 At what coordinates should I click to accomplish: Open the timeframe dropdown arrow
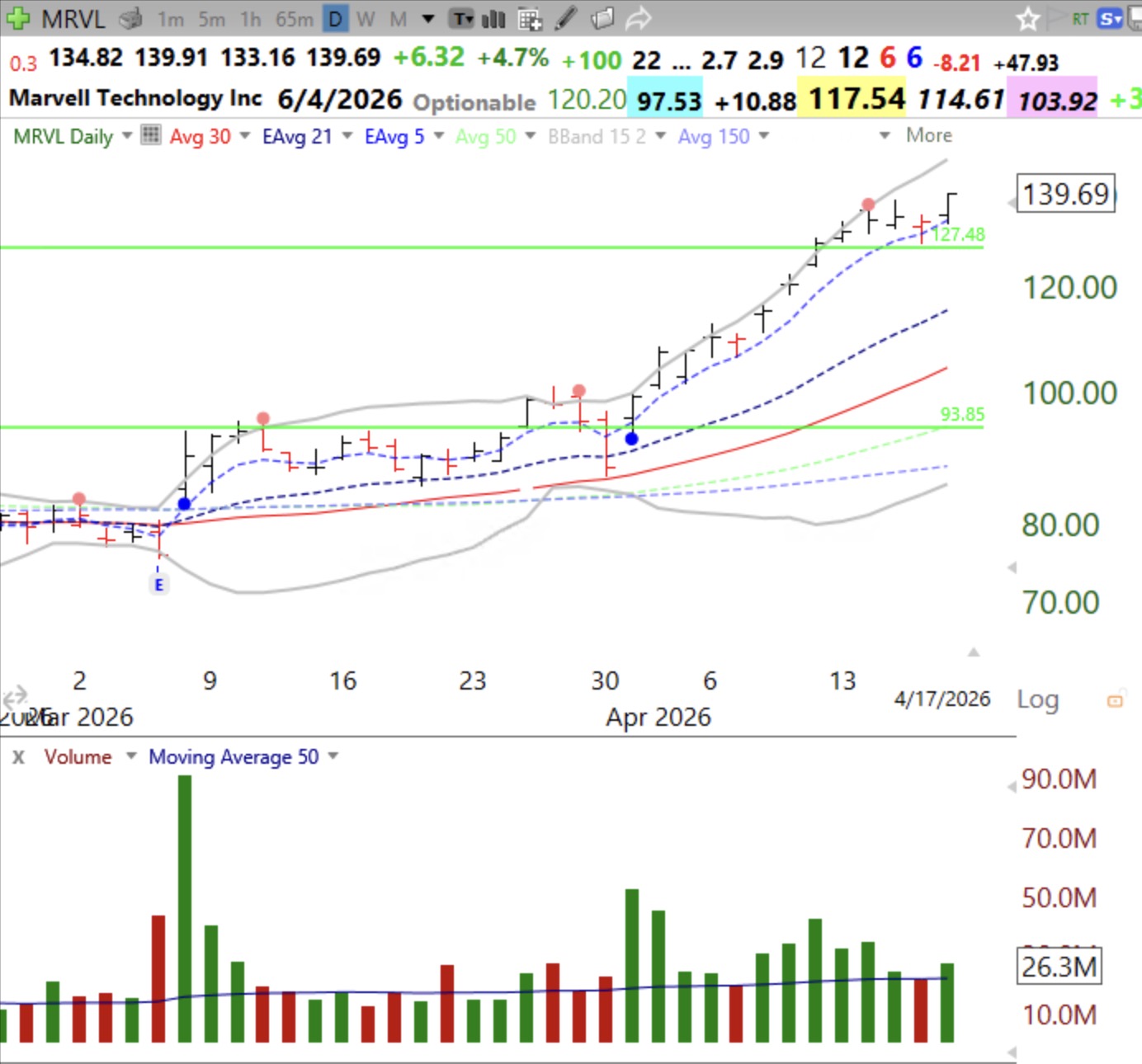click(427, 19)
